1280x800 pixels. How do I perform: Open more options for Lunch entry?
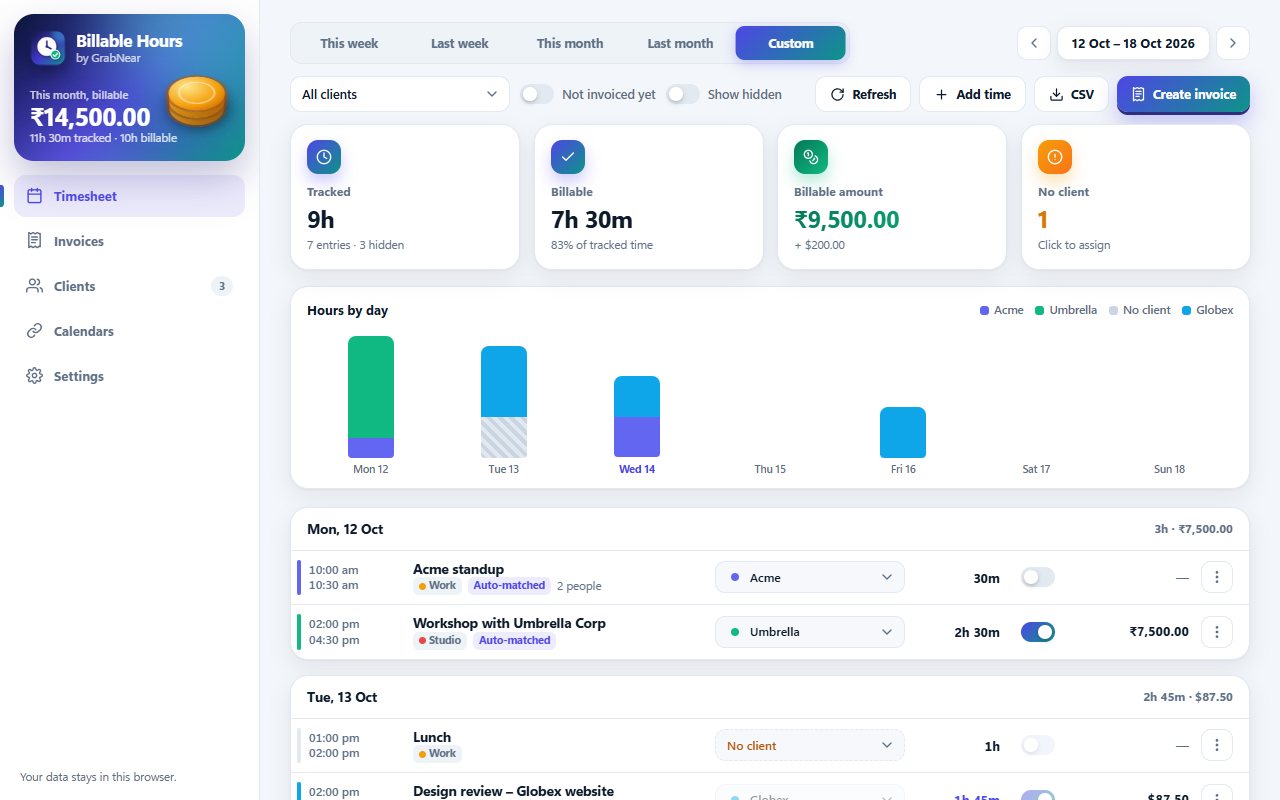tap(1217, 745)
